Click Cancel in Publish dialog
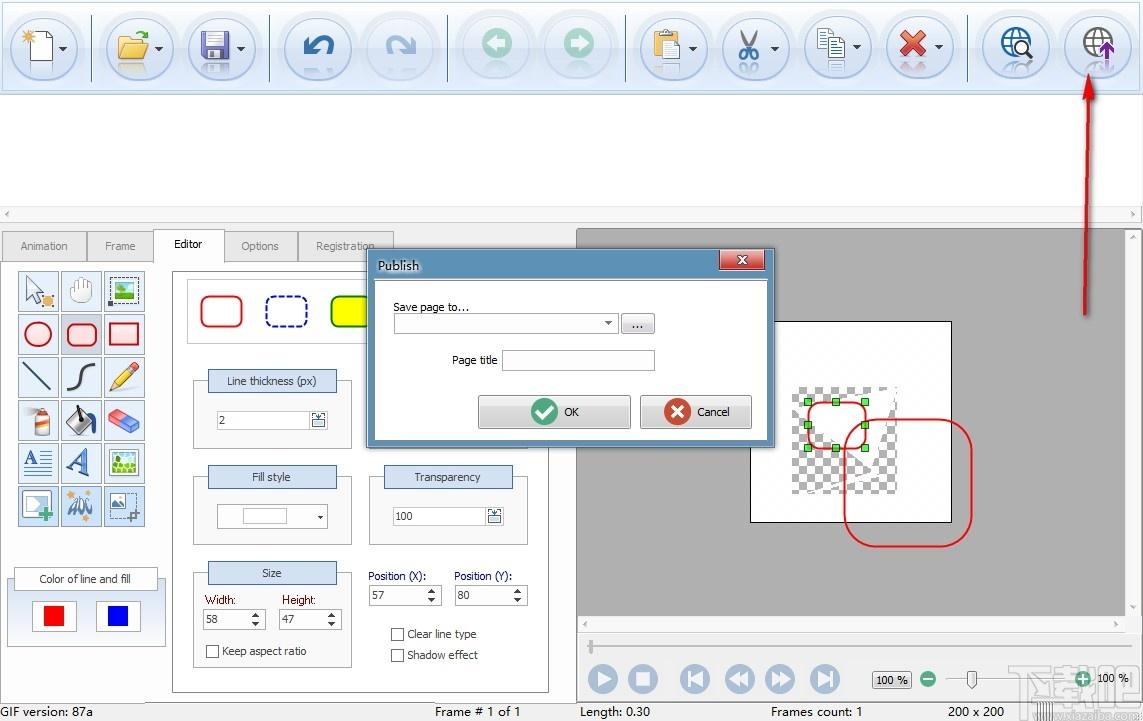 click(x=695, y=412)
